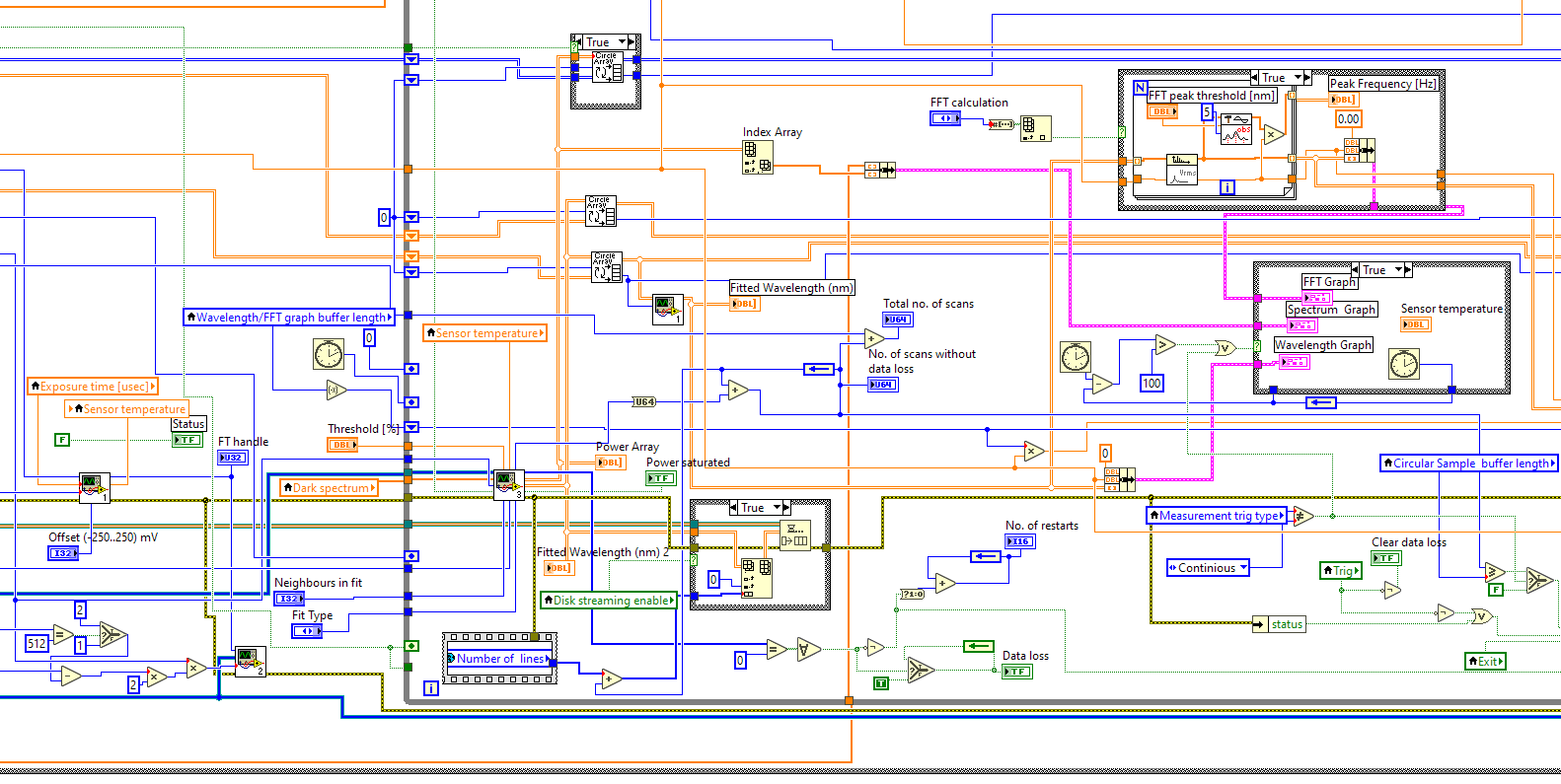The image size is (1561, 784).
Task: Select the multiply node right of Power Array
Action: (1033, 452)
